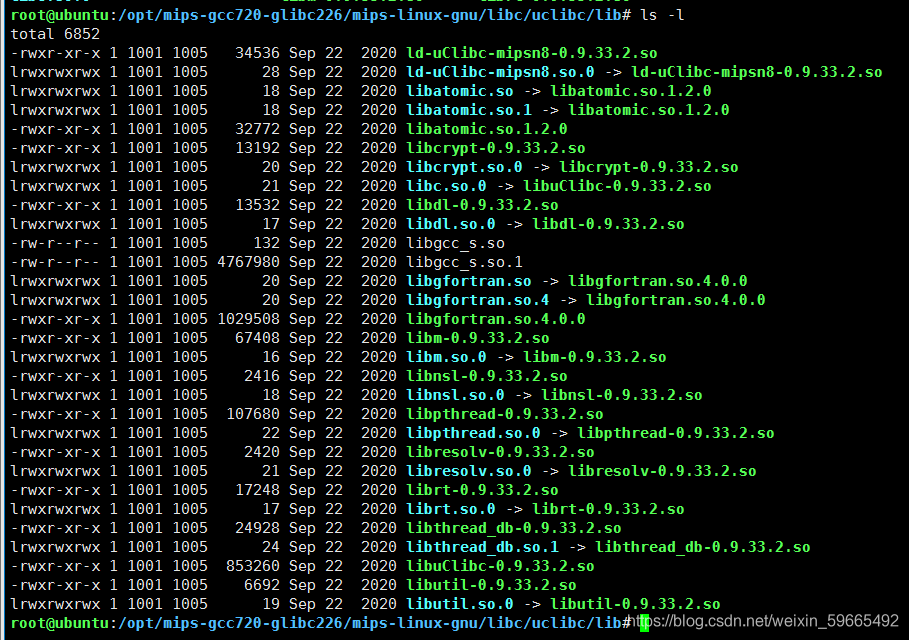Screen dimensions: 909x640
Task: Click the ld-uClibc-mipsn8.so.0 symlink name
Action: (x=500, y=72)
